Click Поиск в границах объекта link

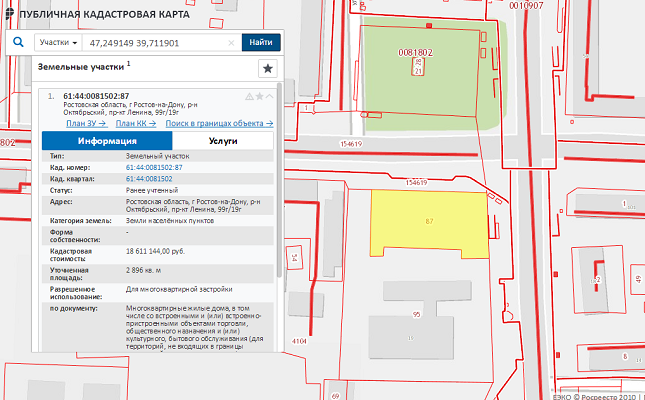click(220, 124)
